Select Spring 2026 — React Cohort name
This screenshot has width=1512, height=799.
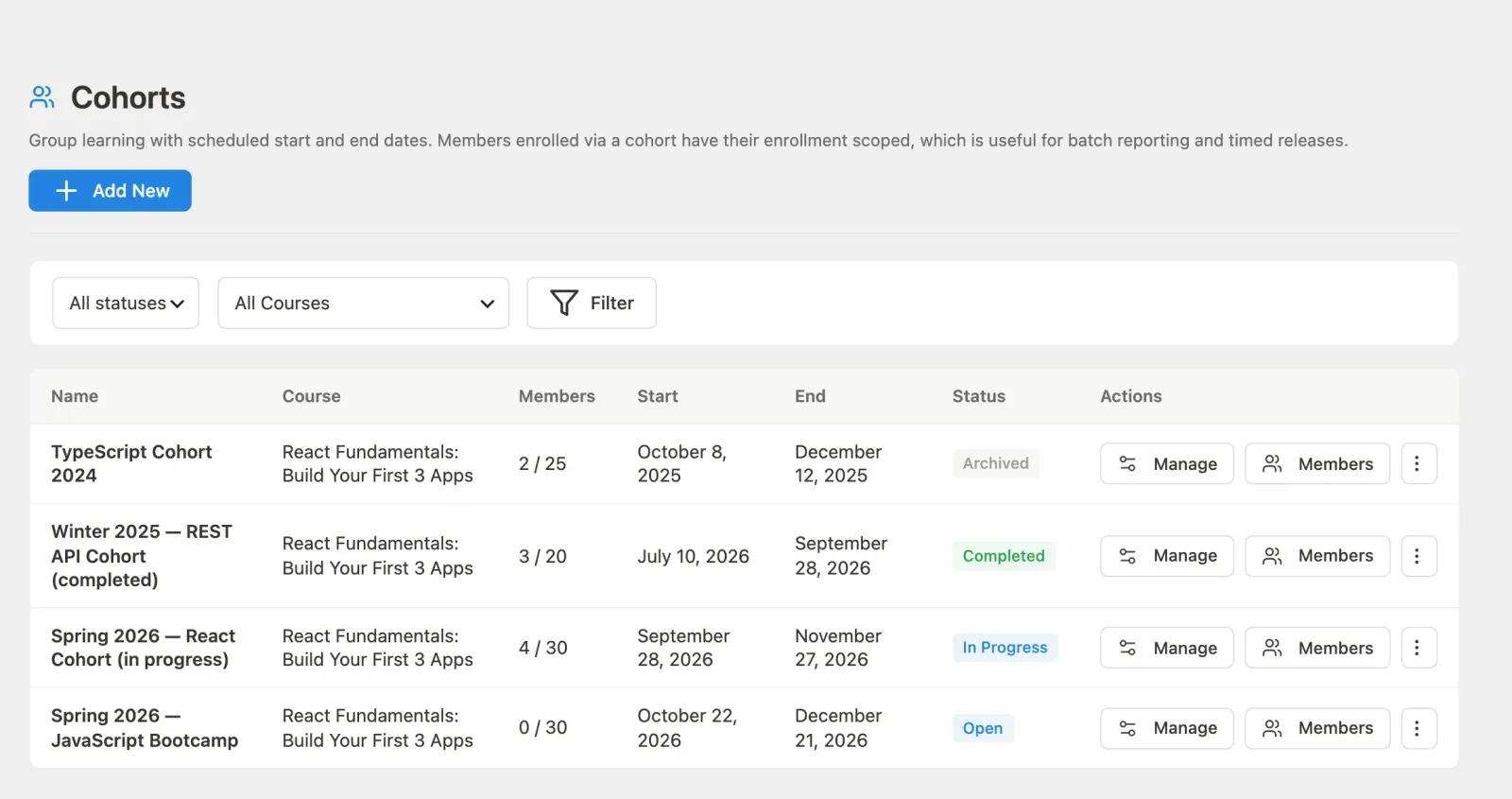pyautogui.click(x=143, y=648)
